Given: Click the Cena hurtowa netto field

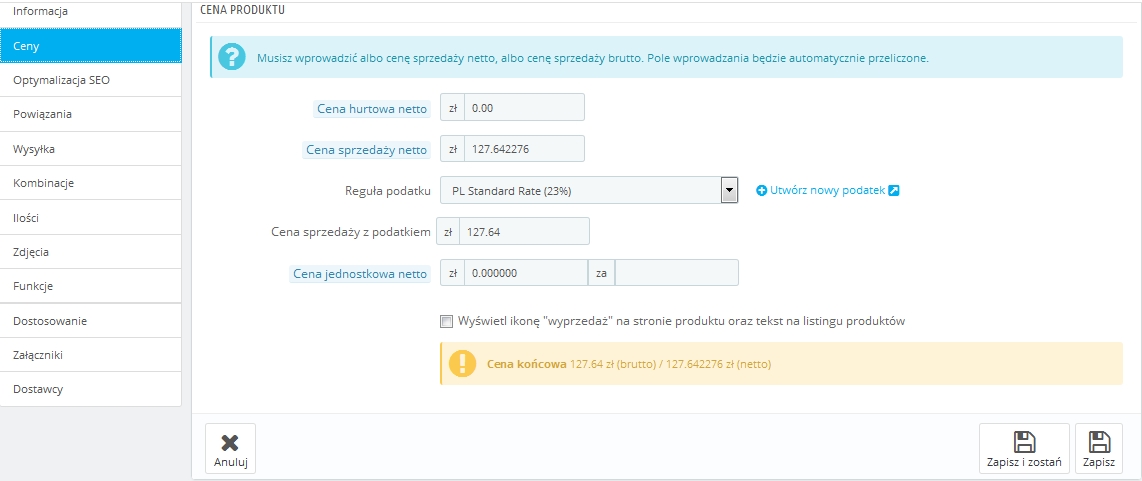Looking at the screenshot, I should 524,107.
